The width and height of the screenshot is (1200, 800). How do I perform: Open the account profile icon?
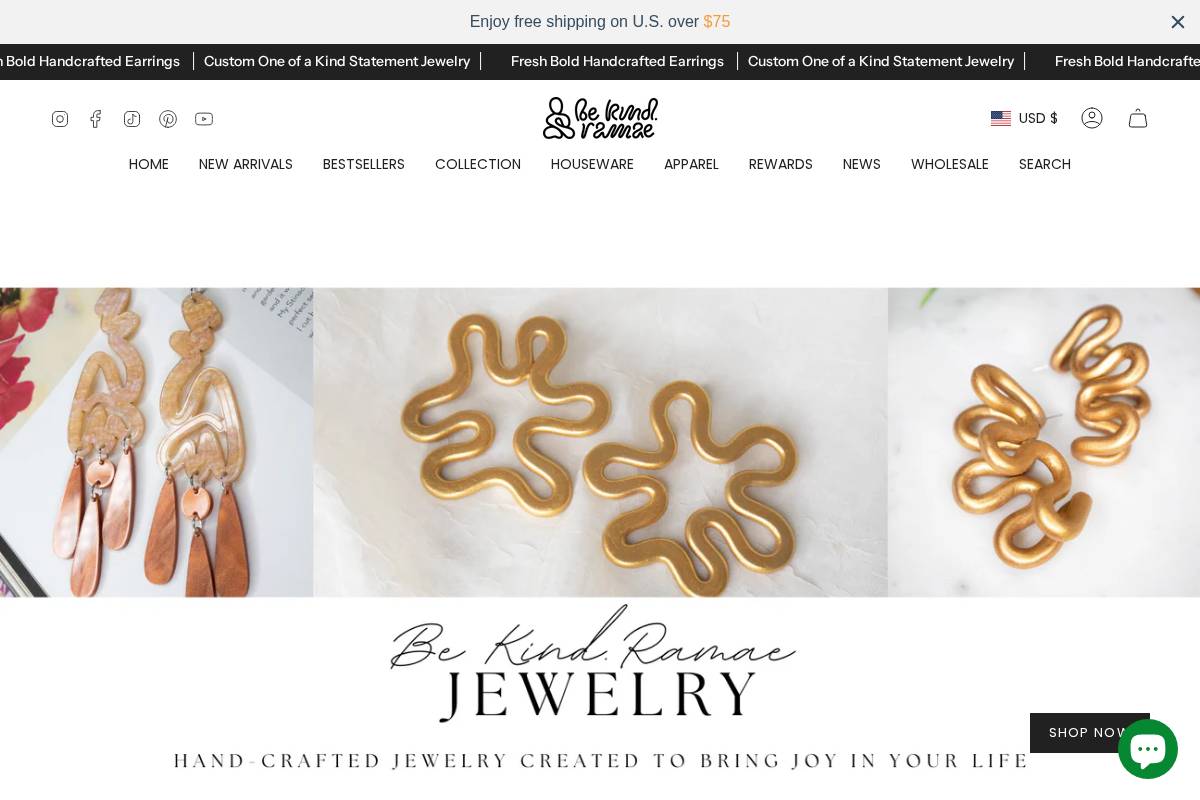click(1092, 118)
